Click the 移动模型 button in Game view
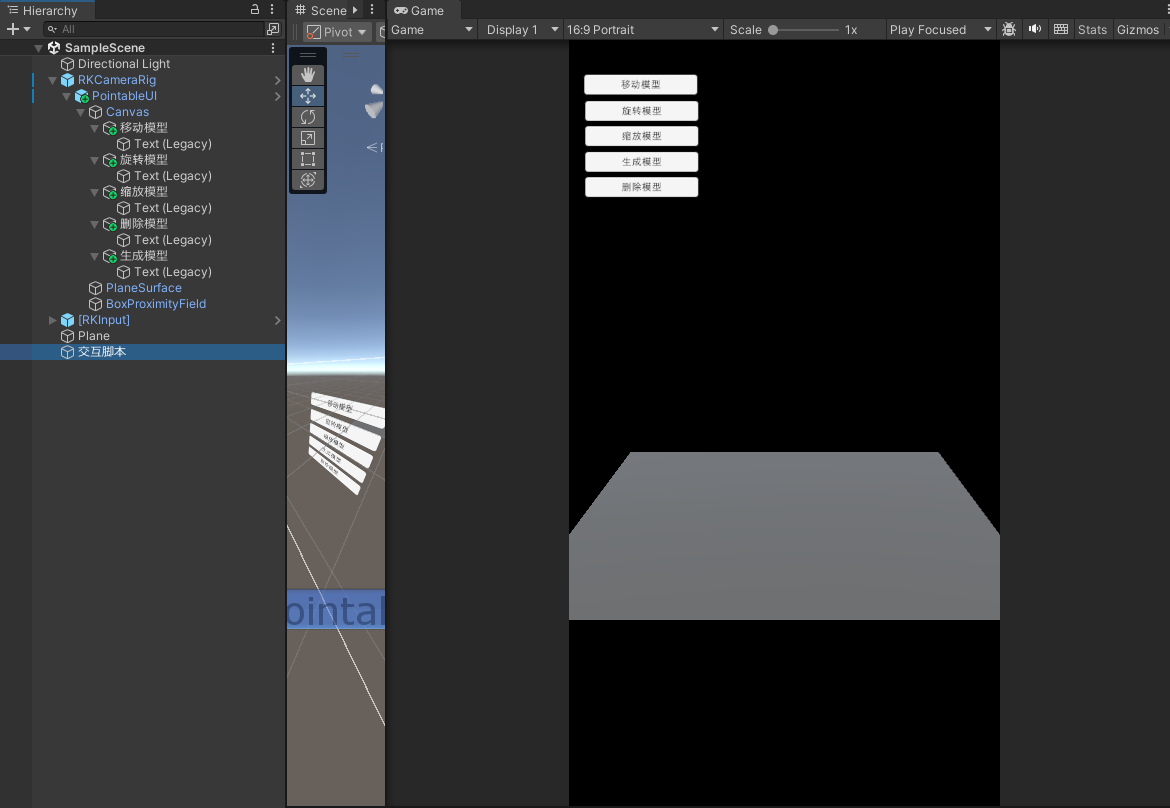Viewport: 1170px width, 808px height. (641, 85)
